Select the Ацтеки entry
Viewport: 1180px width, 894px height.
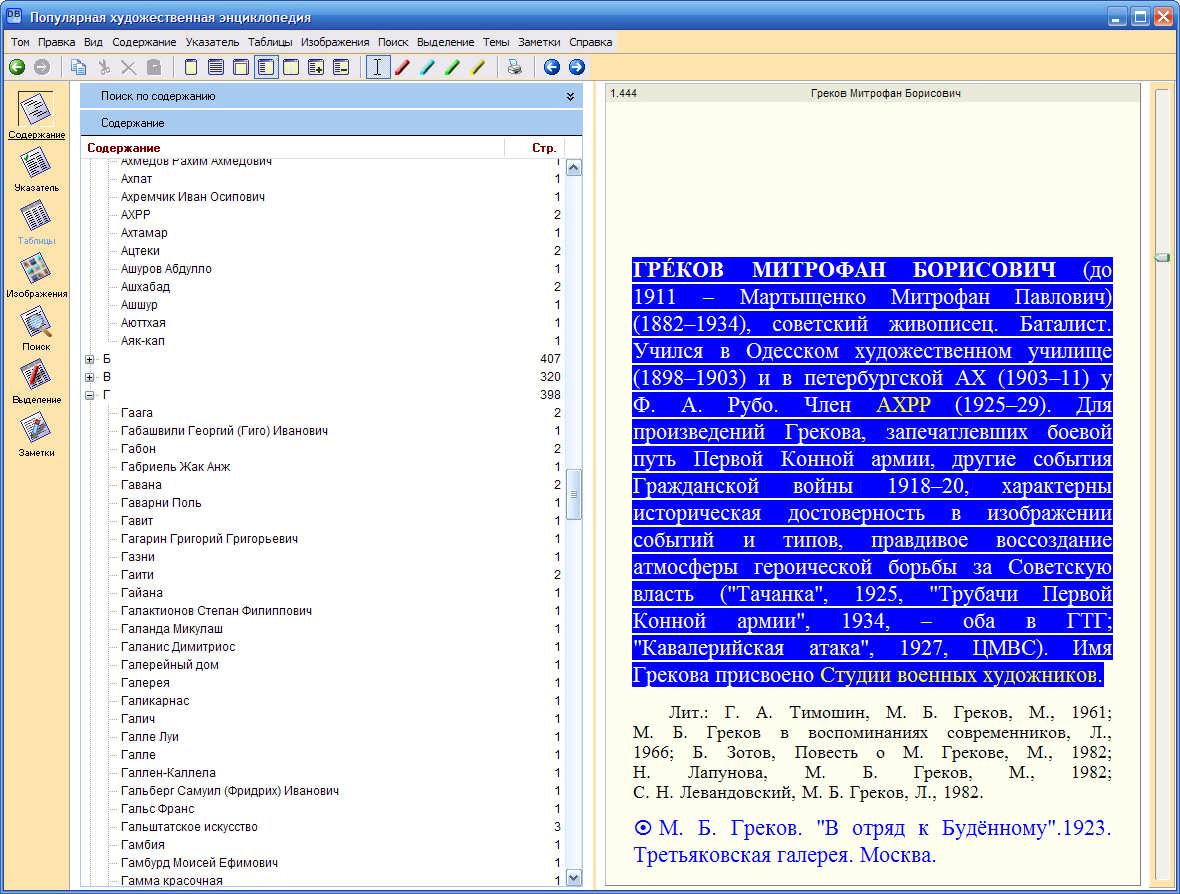point(140,251)
